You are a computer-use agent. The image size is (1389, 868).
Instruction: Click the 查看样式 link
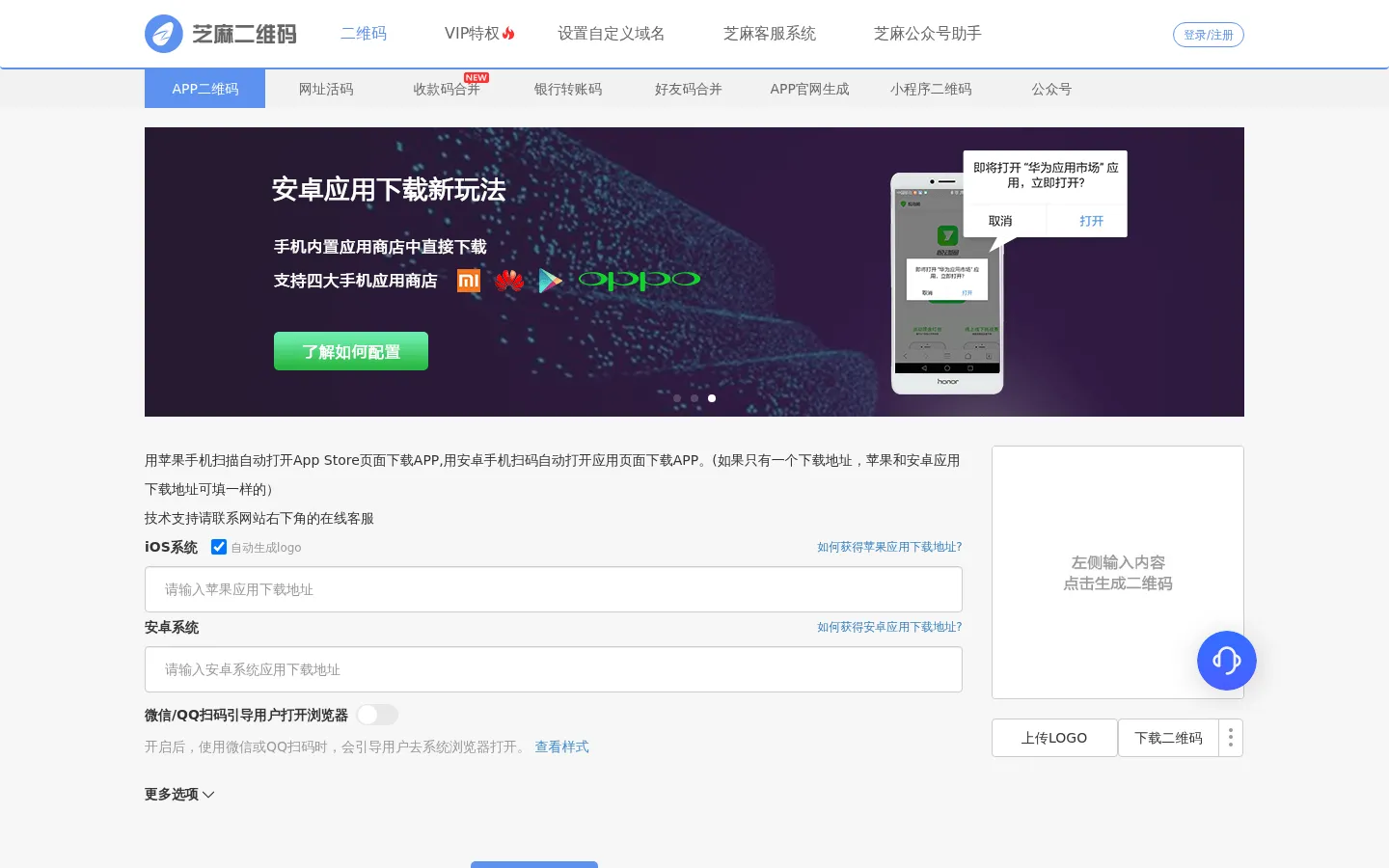pyautogui.click(x=561, y=746)
